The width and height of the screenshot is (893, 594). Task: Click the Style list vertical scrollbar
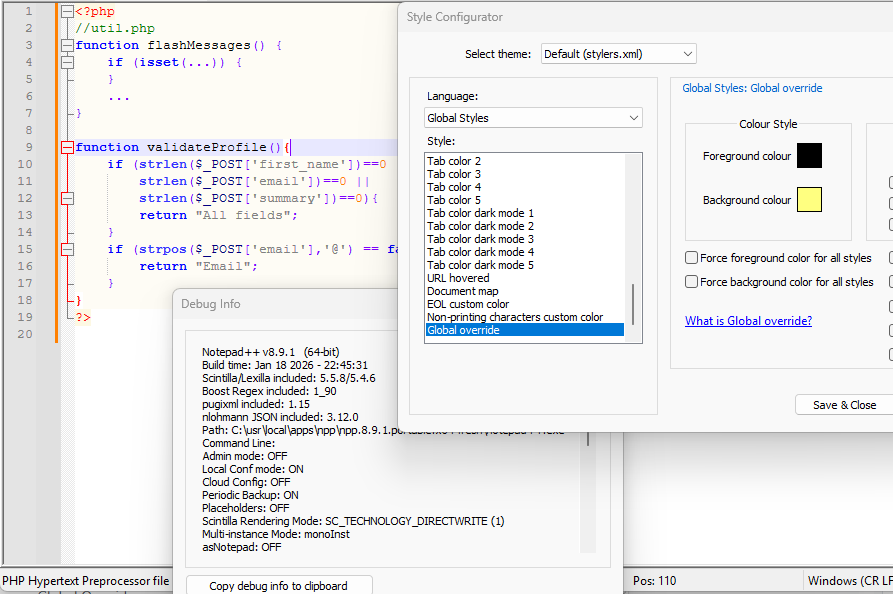click(632, 300)
